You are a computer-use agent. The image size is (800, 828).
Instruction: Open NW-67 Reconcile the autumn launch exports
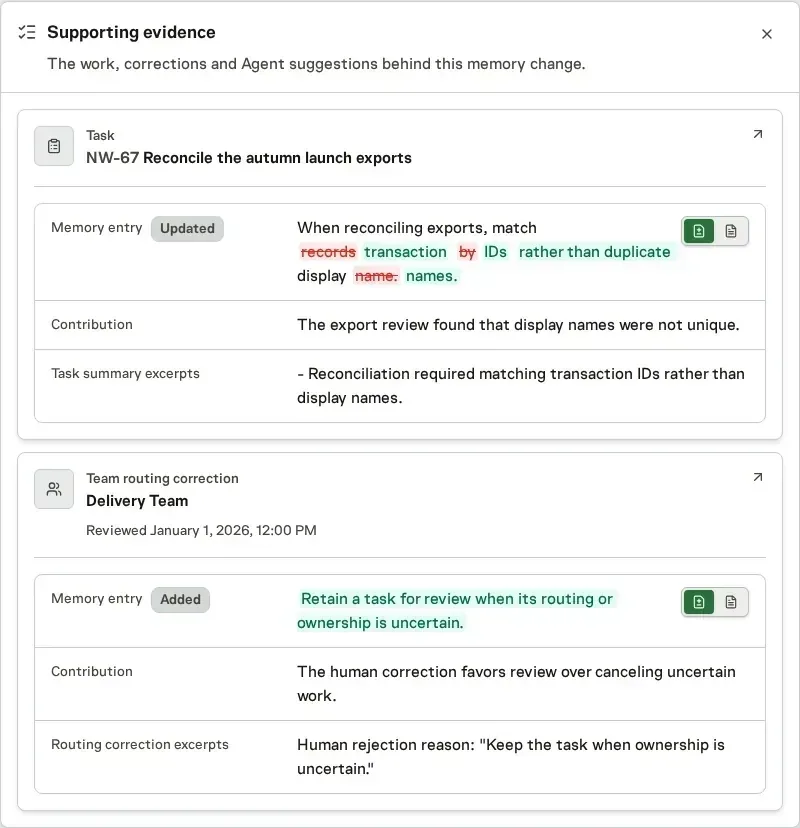249,158
